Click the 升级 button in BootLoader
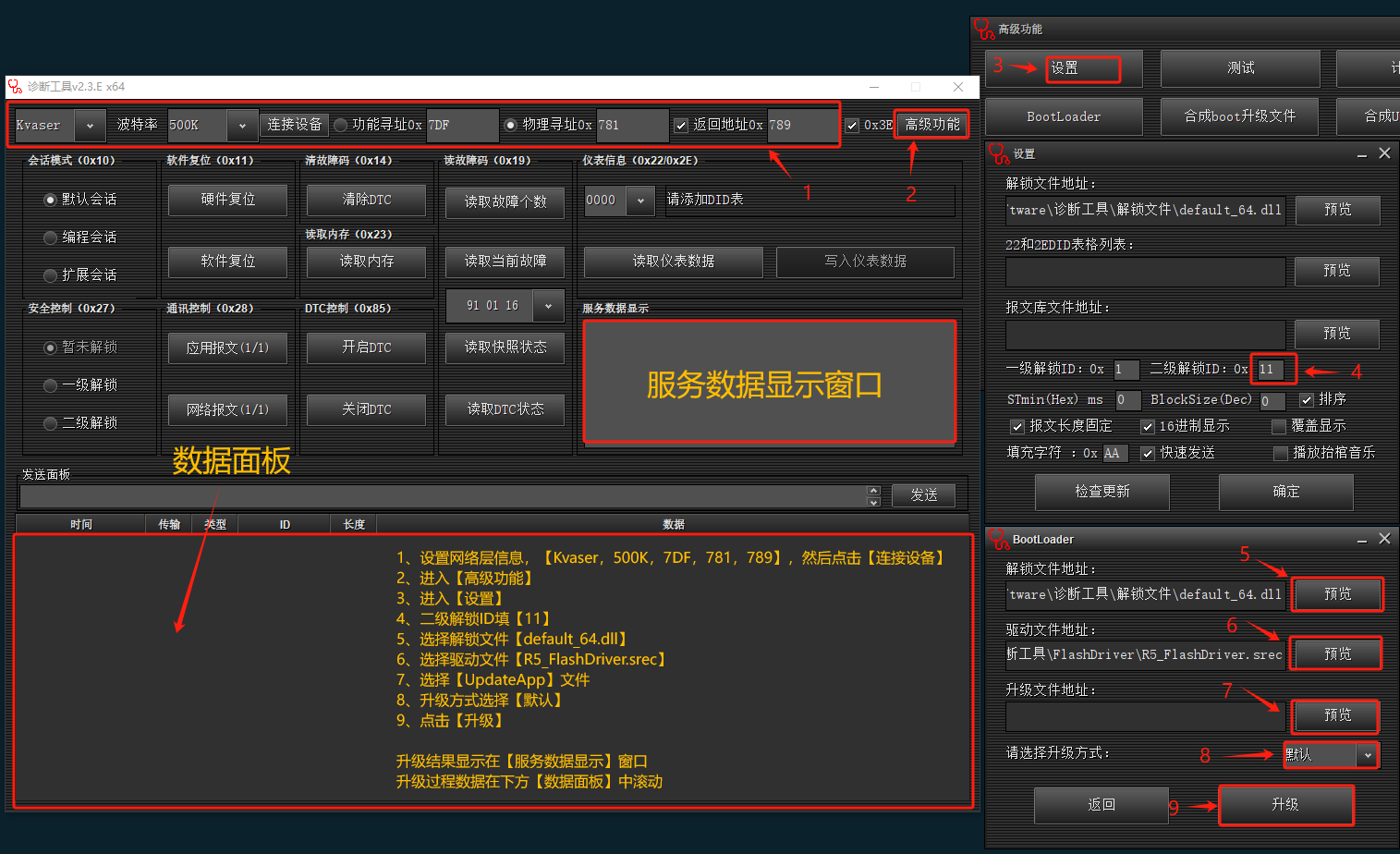1400x854 pixels. point(1285,805)
